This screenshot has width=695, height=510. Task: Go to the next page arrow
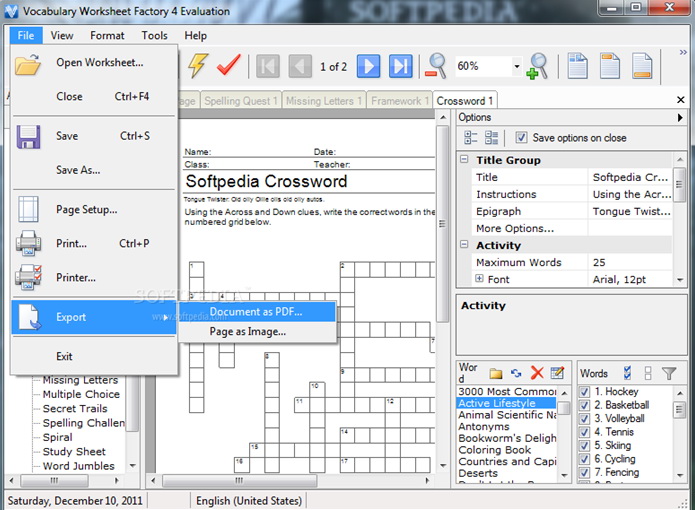(368, 67)
